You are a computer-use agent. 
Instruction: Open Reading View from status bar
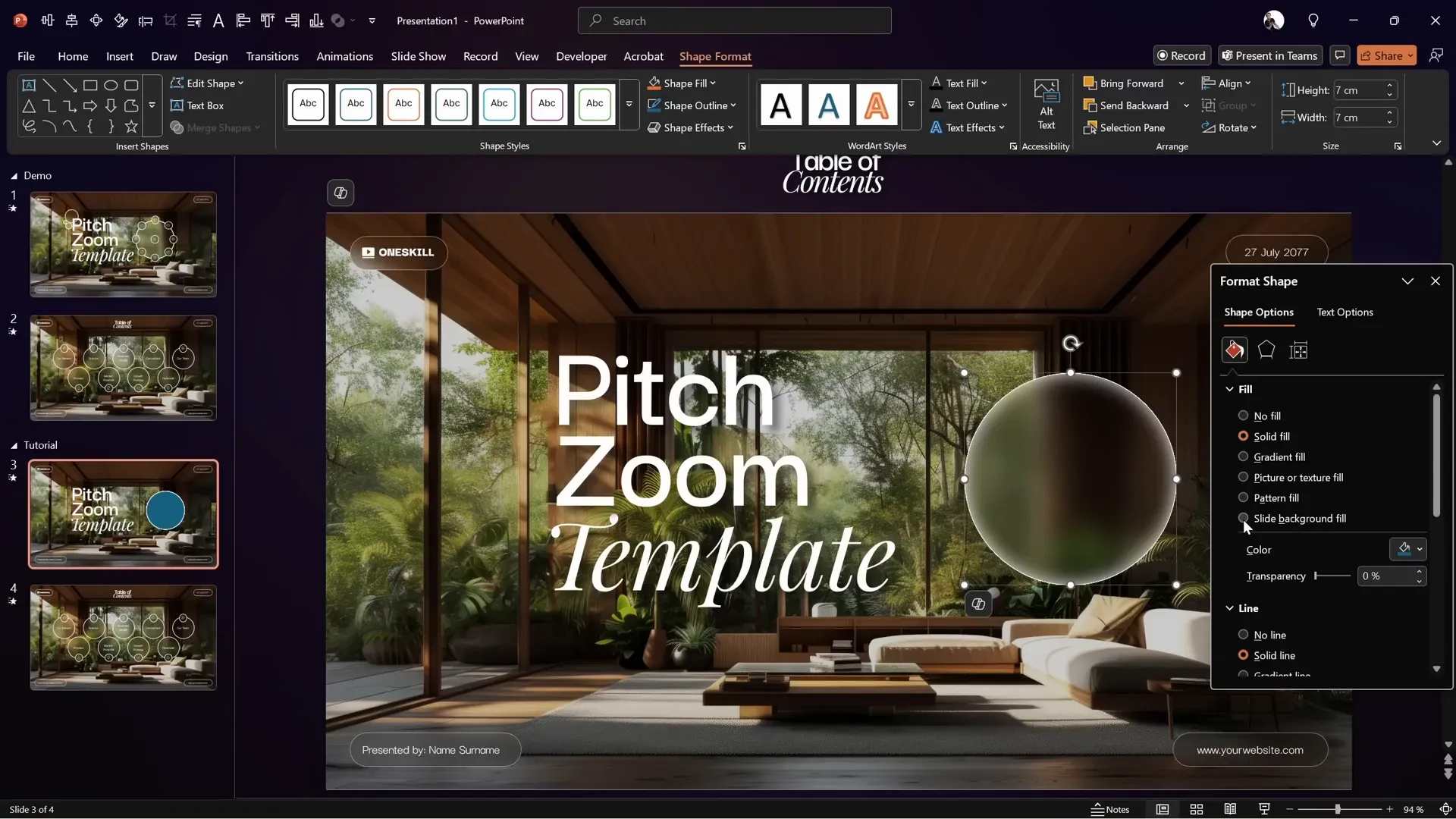click(1230, 809)
